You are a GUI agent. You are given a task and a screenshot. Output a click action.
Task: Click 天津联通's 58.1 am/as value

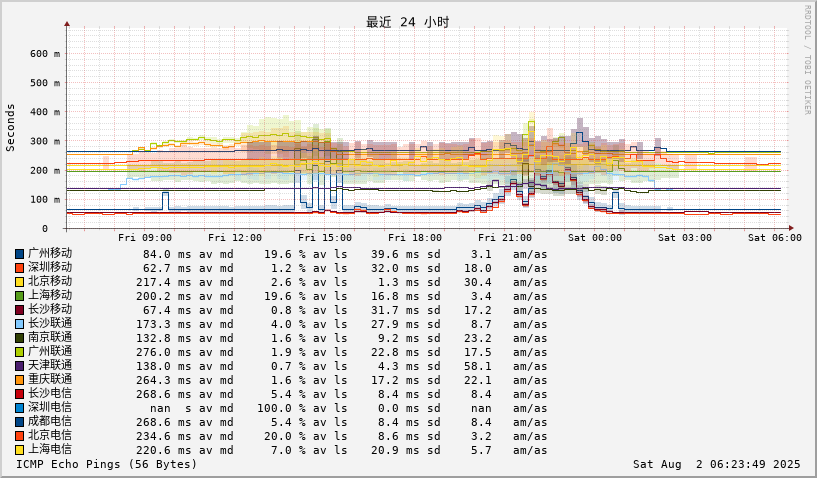pos(478,366)
